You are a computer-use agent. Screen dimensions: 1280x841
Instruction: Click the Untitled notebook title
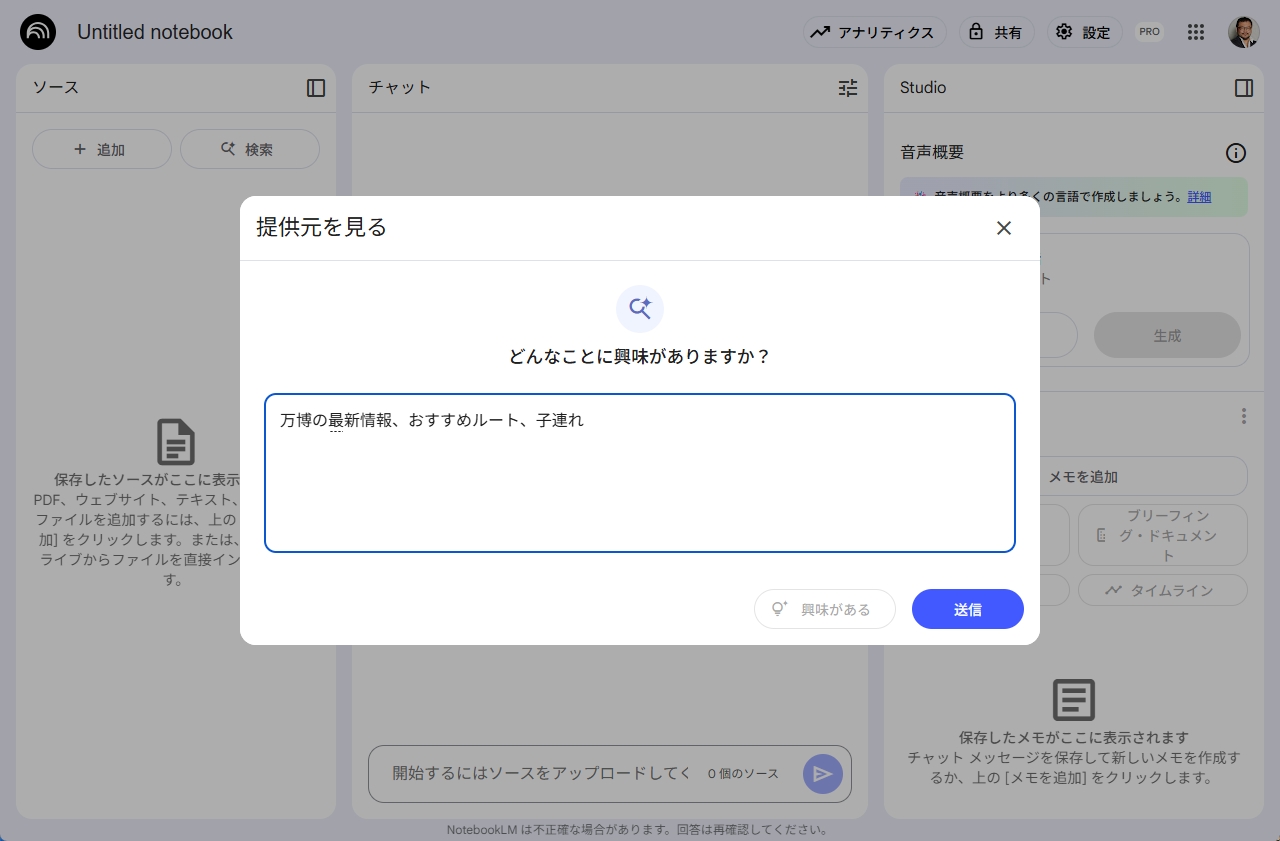click(155, 32)
